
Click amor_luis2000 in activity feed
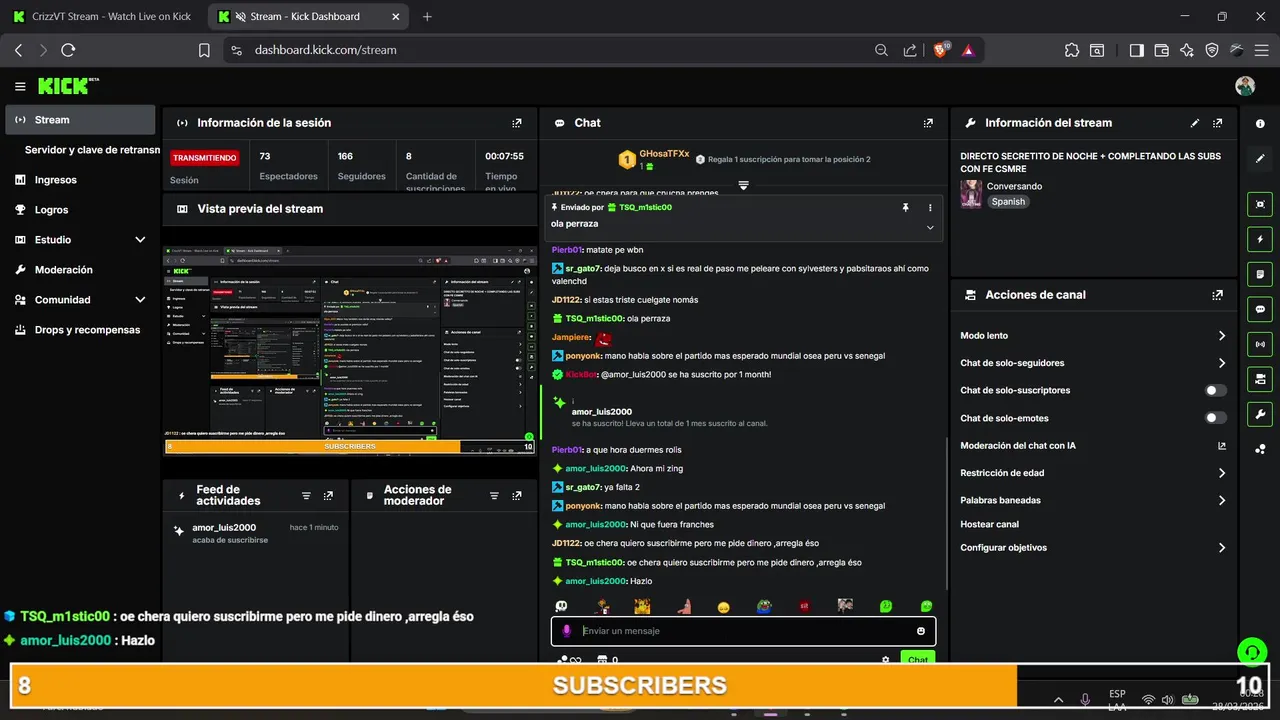coord(224,528)
